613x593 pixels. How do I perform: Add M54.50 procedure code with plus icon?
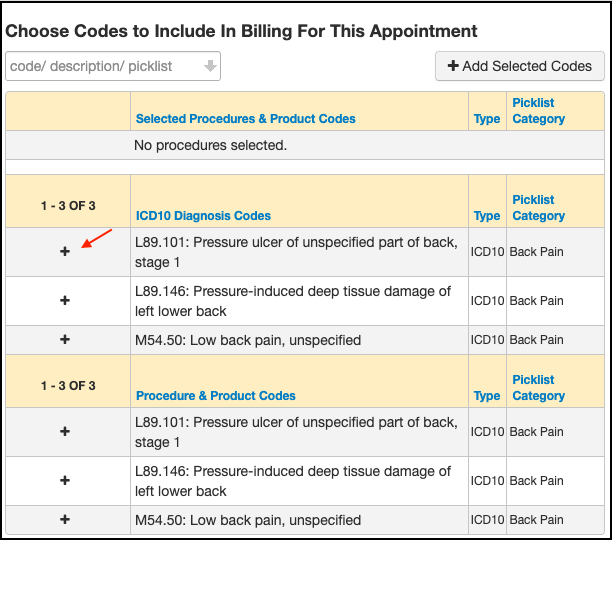click(65, 520)
